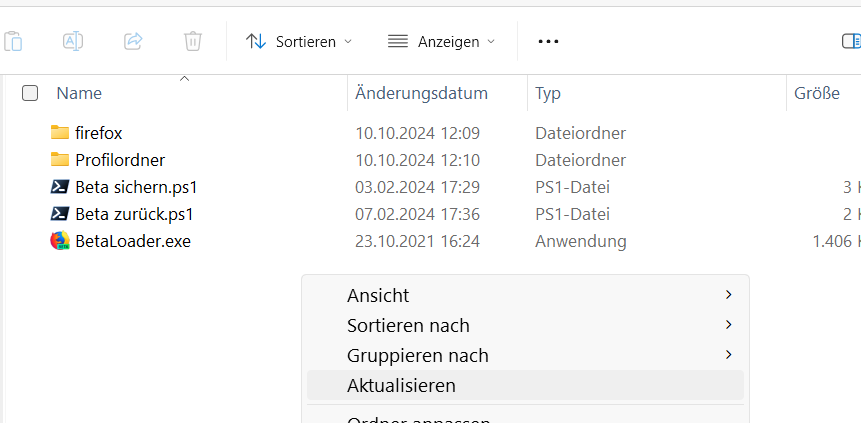Click the rename icon in toolbar
This screenshot has width=861, height=423.
73,41
